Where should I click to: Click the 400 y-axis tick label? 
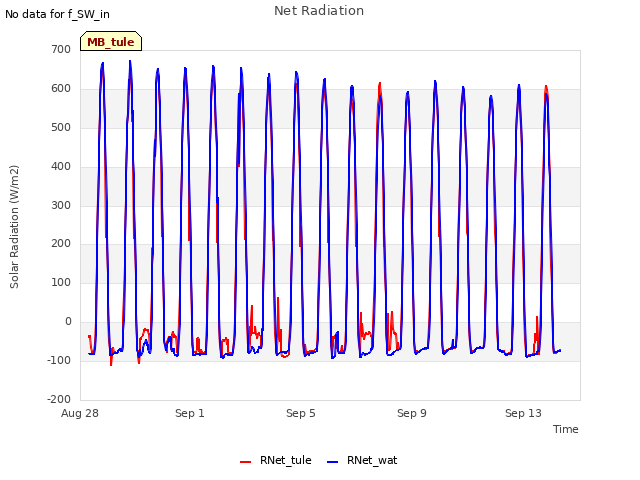click(x=61, y=167)
